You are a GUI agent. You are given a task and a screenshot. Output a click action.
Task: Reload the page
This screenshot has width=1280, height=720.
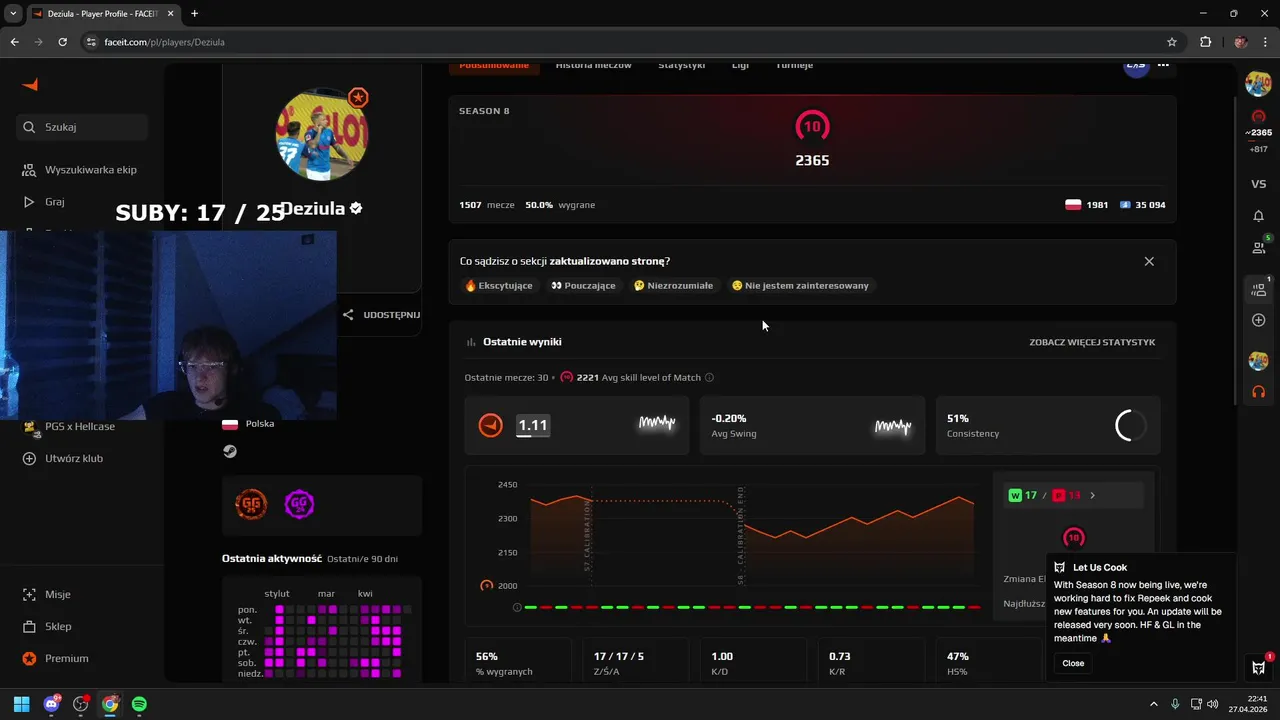[x=62, y=42]
